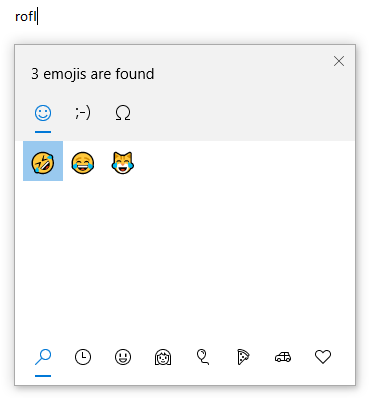
Task: Insert the cat with tears of joy emoji
Action: [123, 163]
